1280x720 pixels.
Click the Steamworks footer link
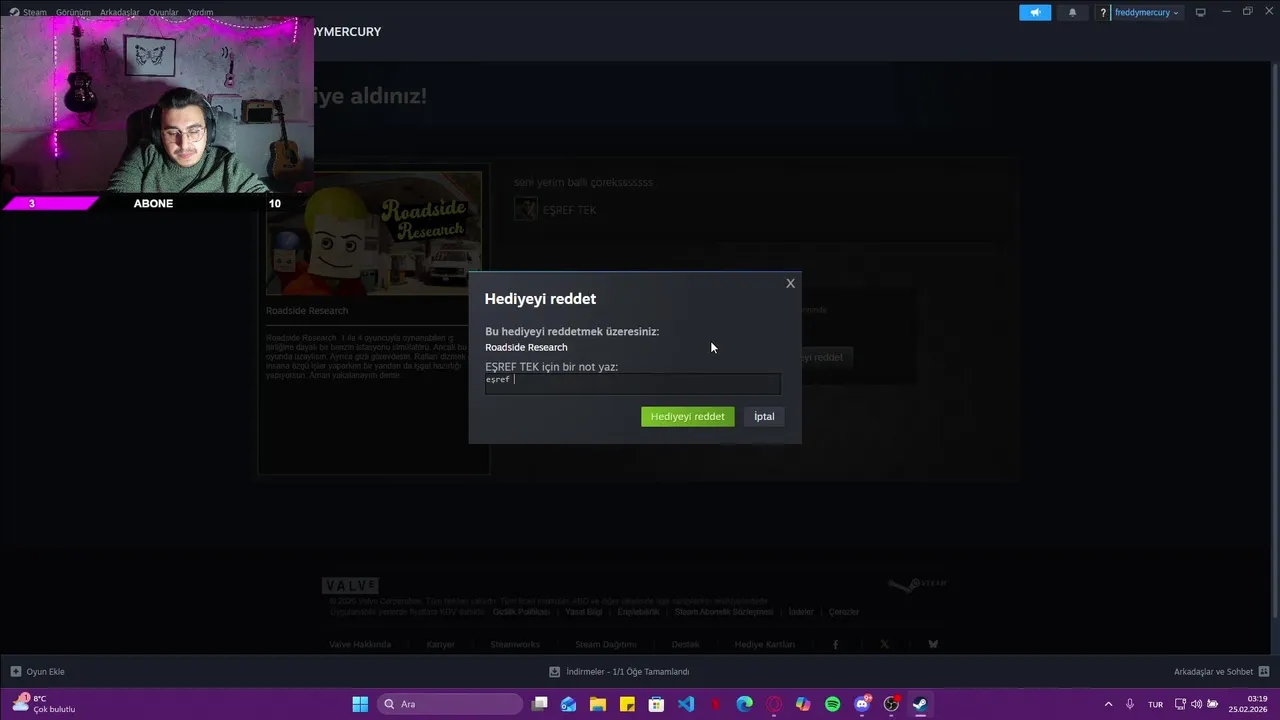click(x=515, y=644)
